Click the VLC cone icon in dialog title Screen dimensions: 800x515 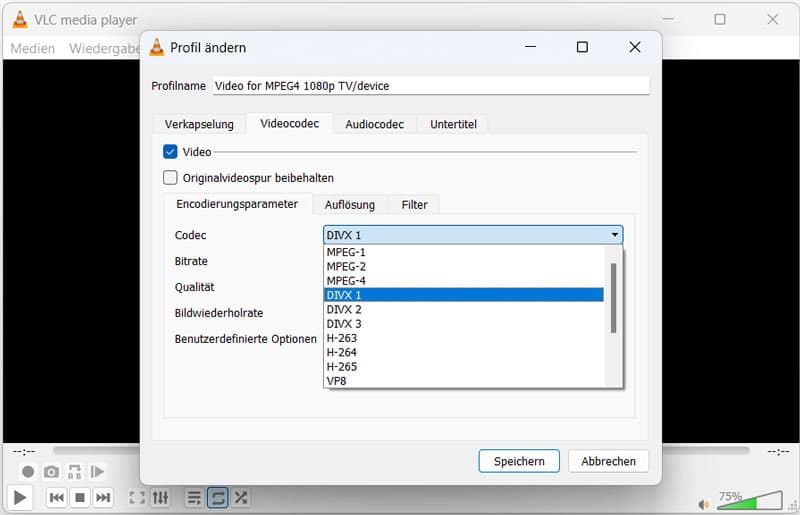tap(157, 47)
